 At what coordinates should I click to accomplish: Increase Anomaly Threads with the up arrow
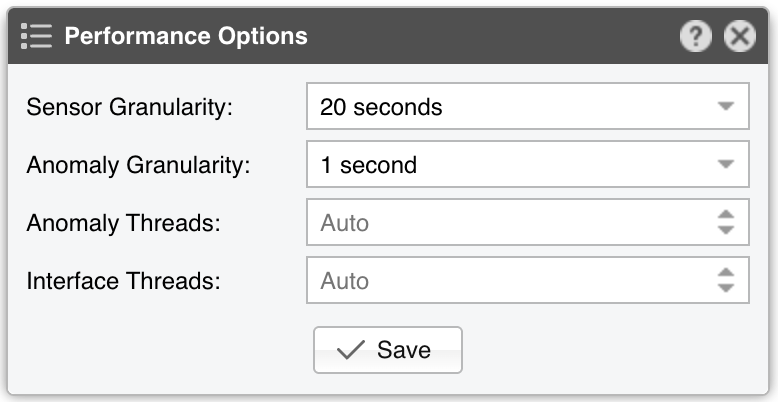pyautogui.click(x=726, y=215)
